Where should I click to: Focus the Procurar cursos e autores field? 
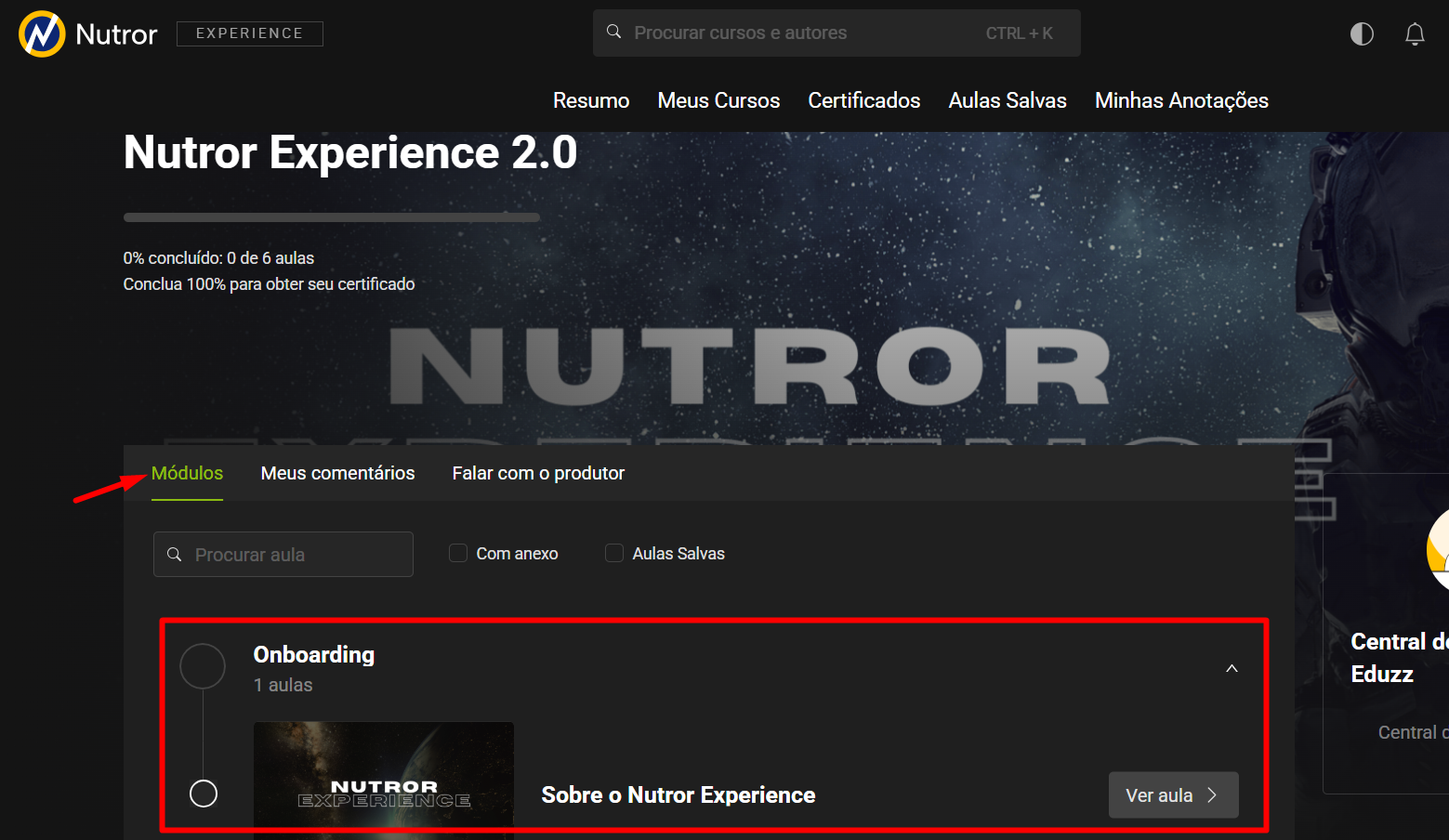pos(836,33)
